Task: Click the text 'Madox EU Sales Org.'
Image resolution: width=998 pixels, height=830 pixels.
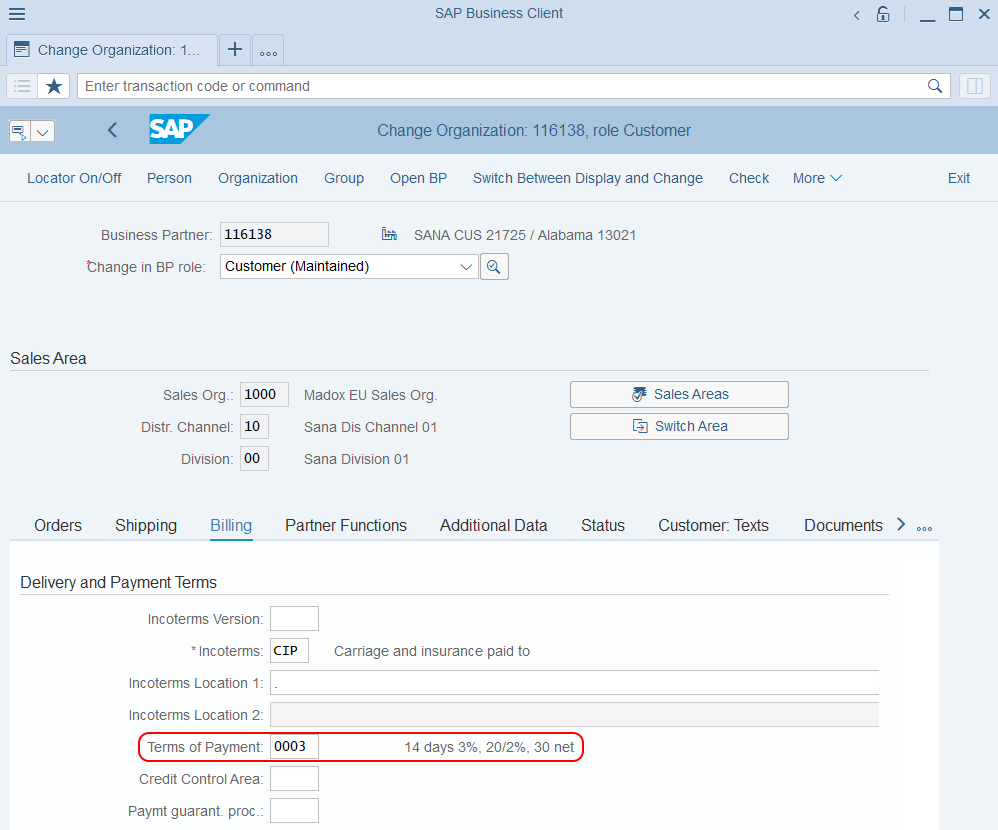Action: [370, 395]
